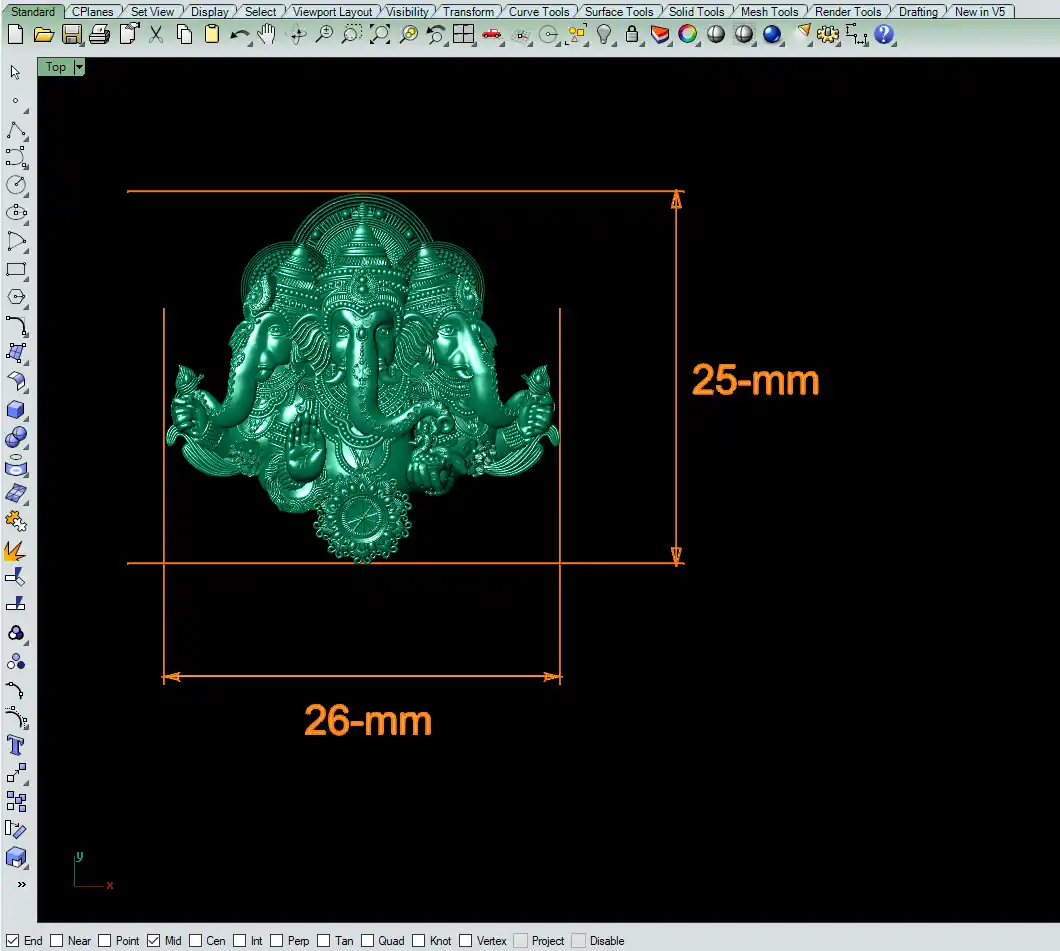Select the Circle drawing tool
Viewport: 1060px width, 951px height.
(16, 185)
